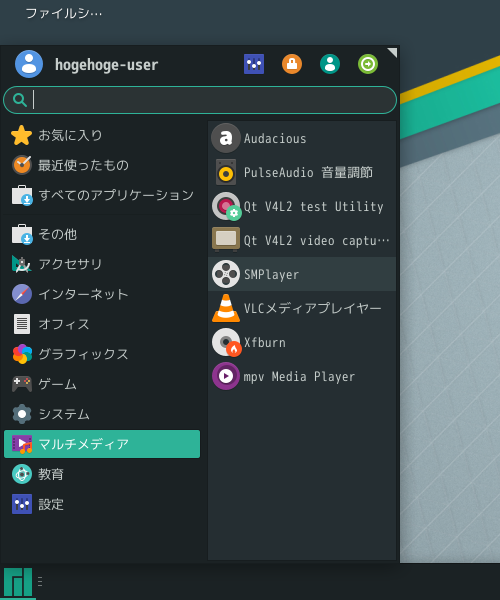Select the その他 category
This screenshot has width=500, height=600.
pos(102,234)
